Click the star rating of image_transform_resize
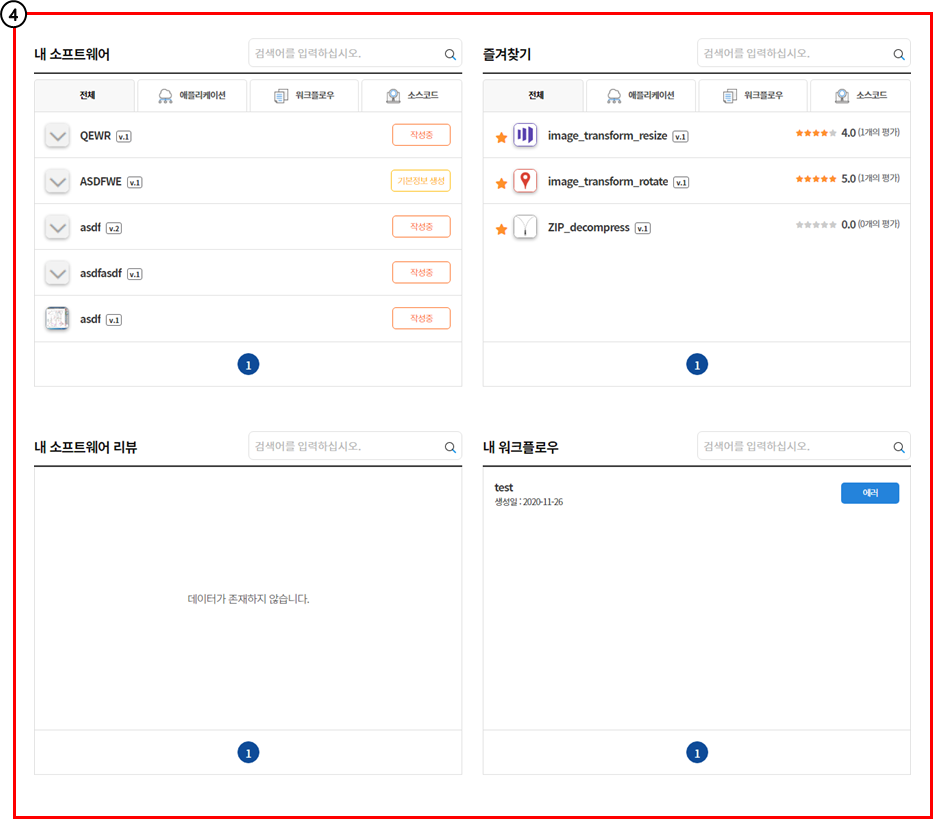This screenshot has height=819, width=933. 815,132
